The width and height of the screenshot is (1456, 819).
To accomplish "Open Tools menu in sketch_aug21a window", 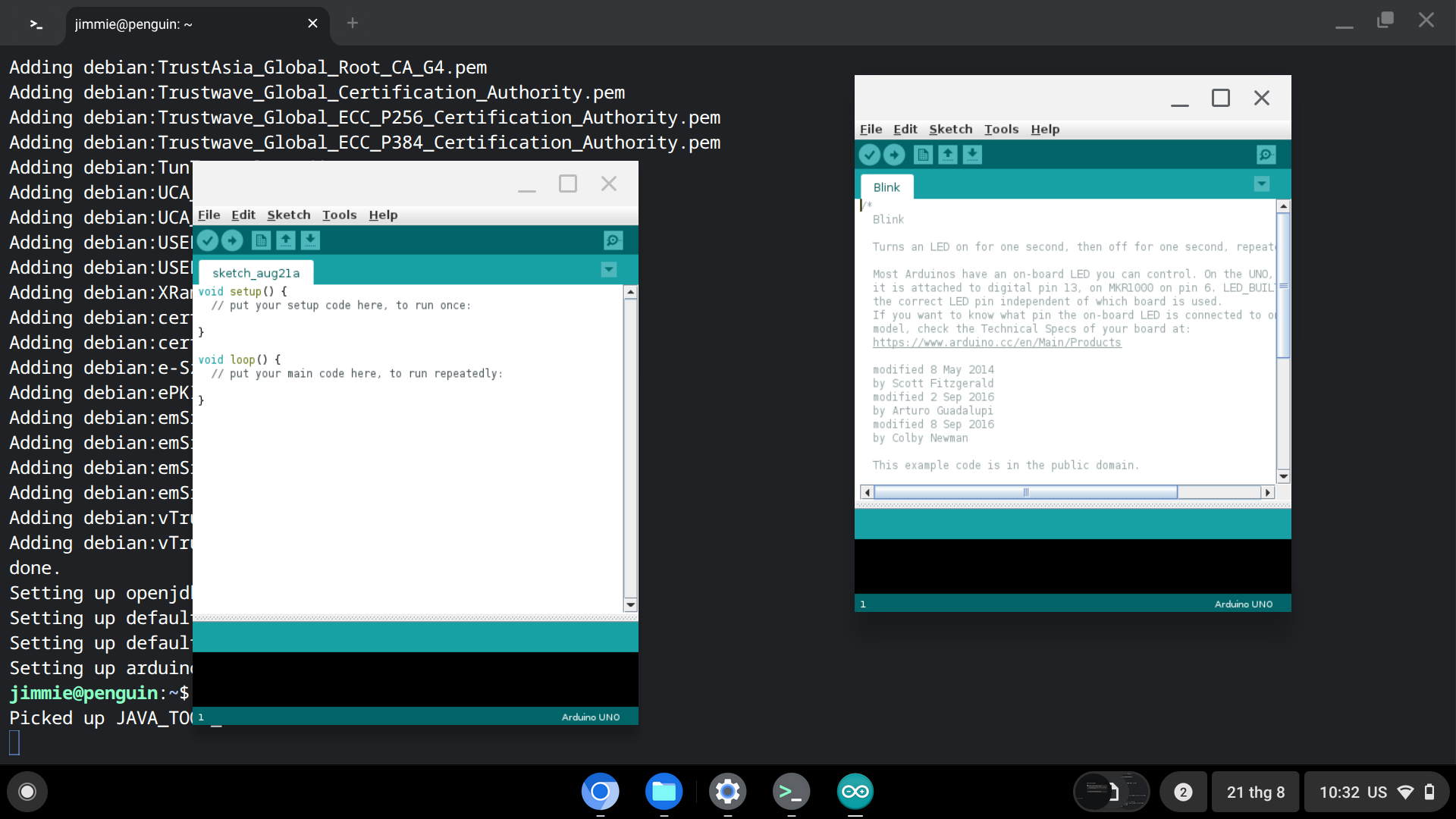I will pyautogui.click(x=339, y=215).
